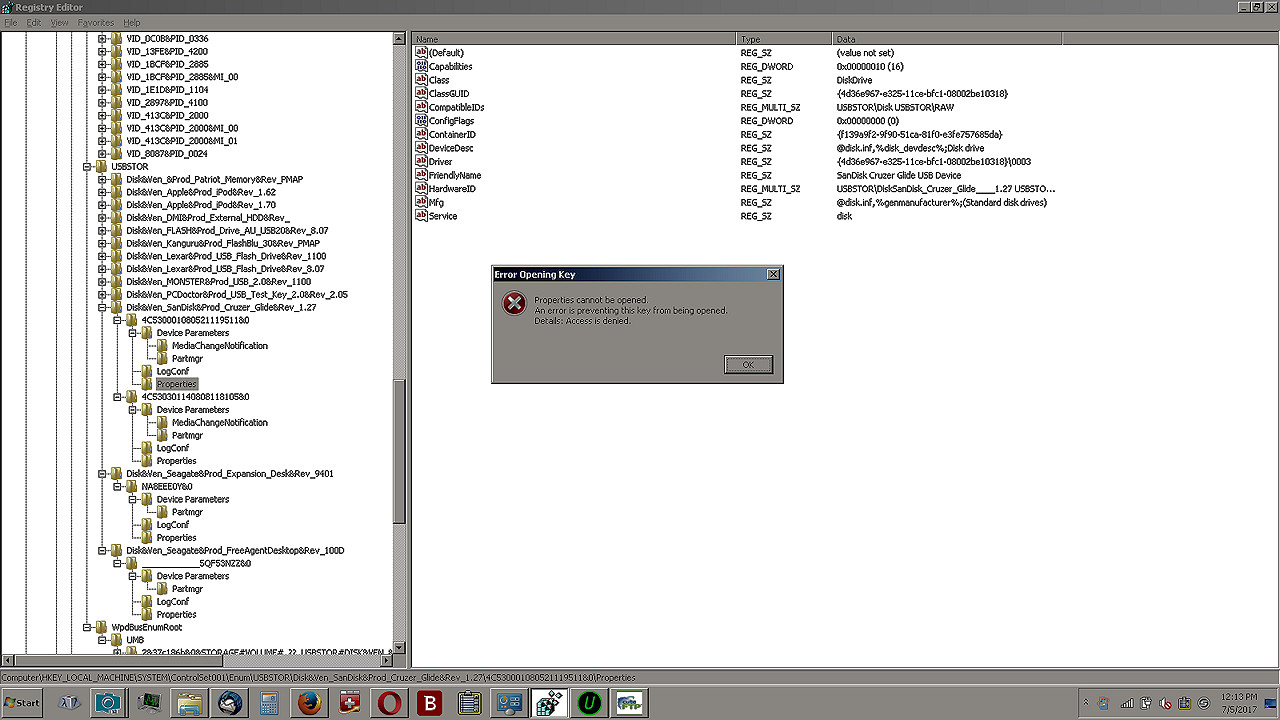Click the registry path in status bar
Screen dimensions: 1280x720
(318, 677)
